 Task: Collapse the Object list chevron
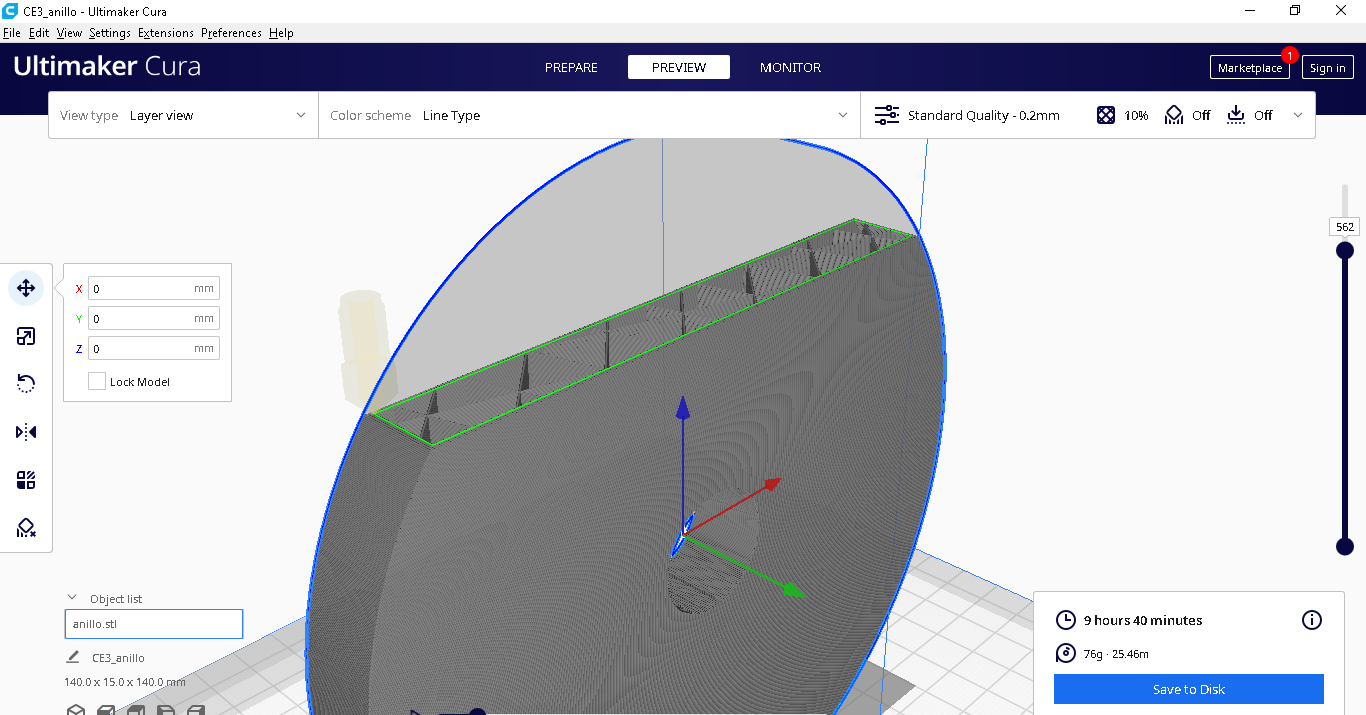[x=72, y=598]
